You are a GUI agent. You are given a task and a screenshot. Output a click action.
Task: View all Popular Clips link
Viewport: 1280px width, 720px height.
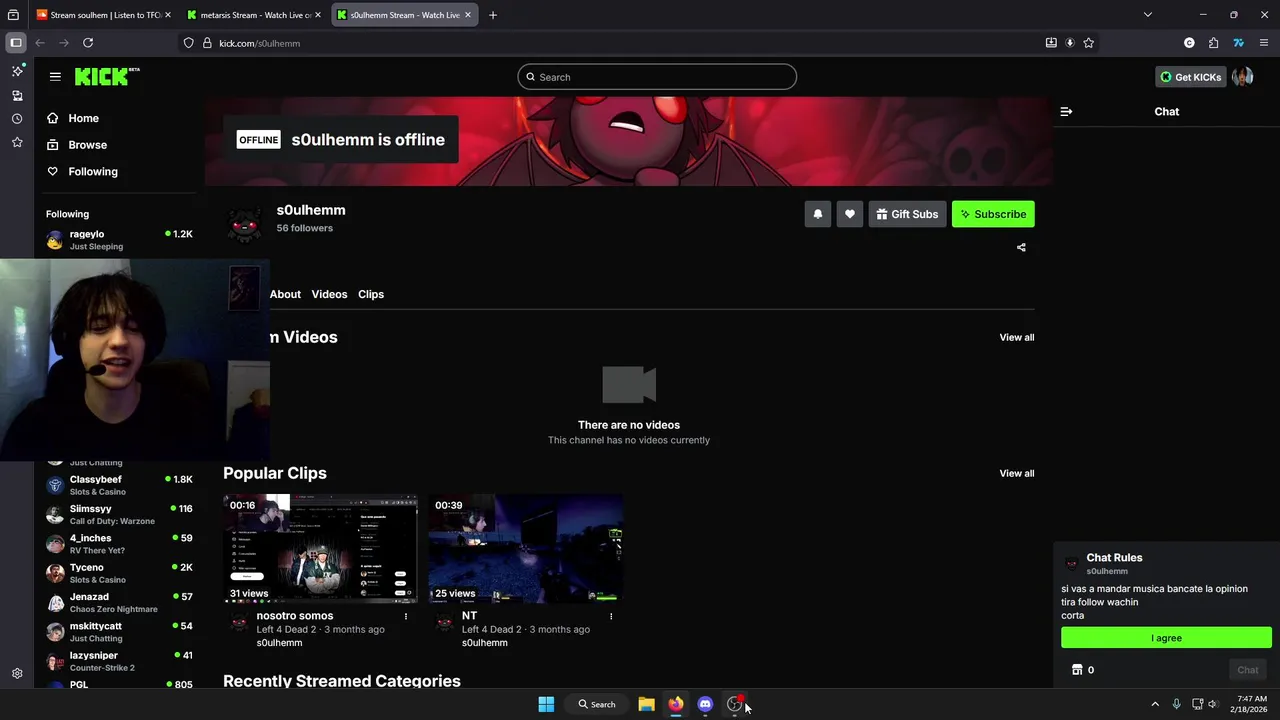coord(1017,473)
